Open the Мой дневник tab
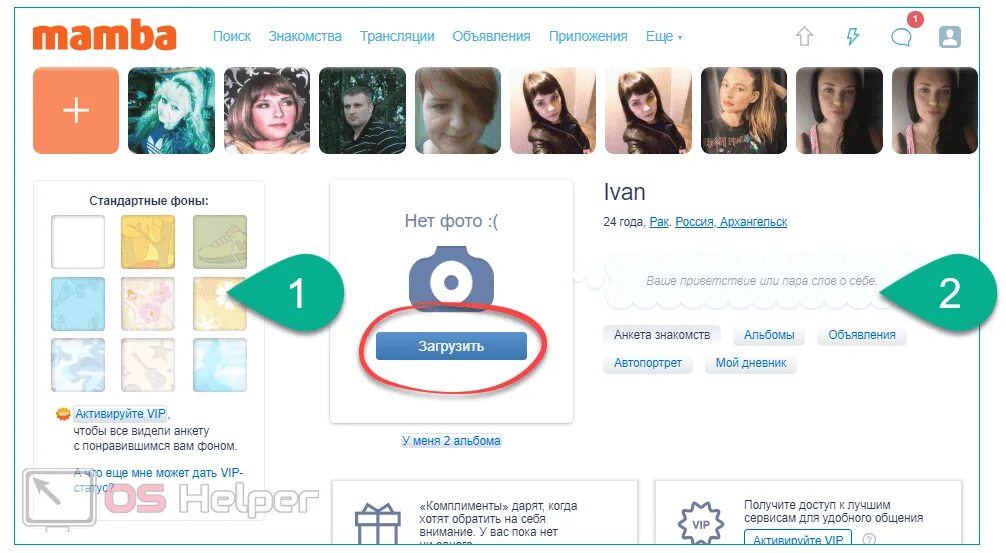Screen dimensions: 1006x553 [751, 363]
